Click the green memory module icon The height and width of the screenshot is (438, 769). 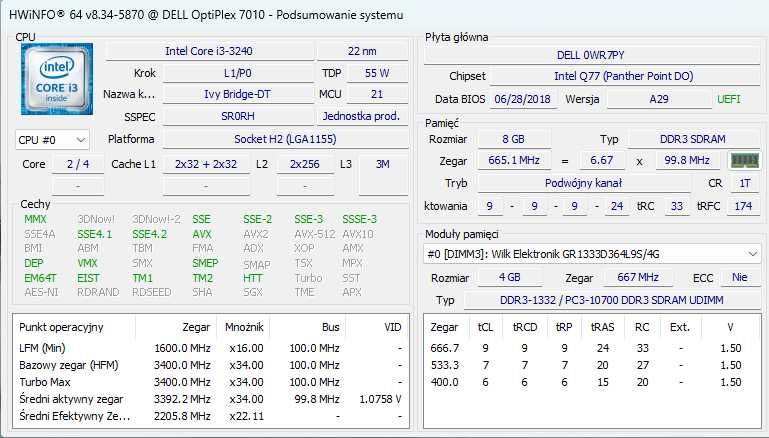[744, 160]
